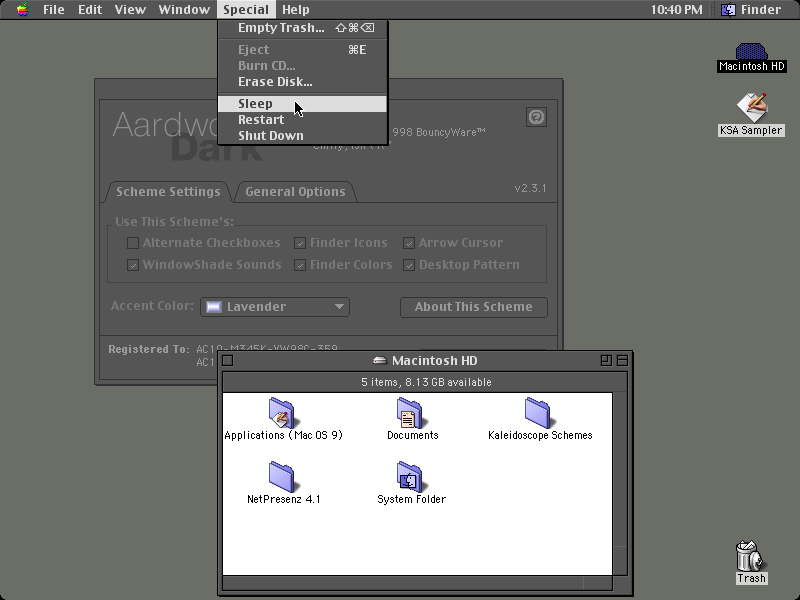Open the Accent Color Lavender dropdown
Viewport: 800px width, 600px height.
(x=275, y=307)
